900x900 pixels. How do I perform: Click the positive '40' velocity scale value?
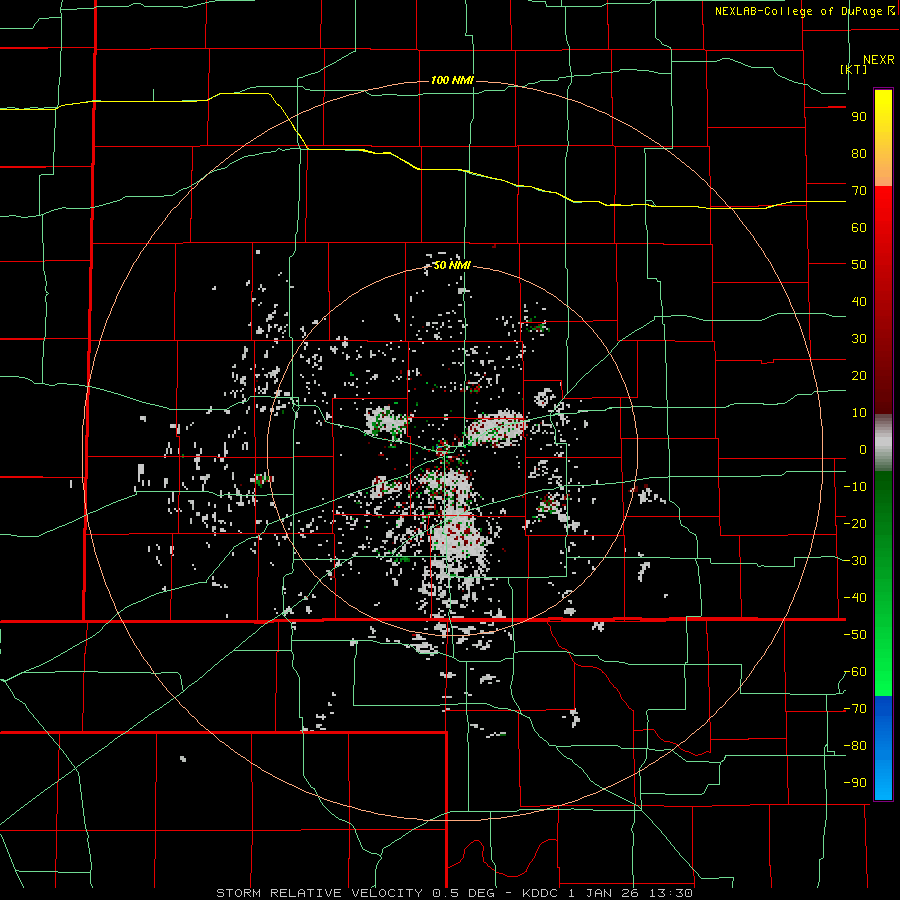click(859, 301)
